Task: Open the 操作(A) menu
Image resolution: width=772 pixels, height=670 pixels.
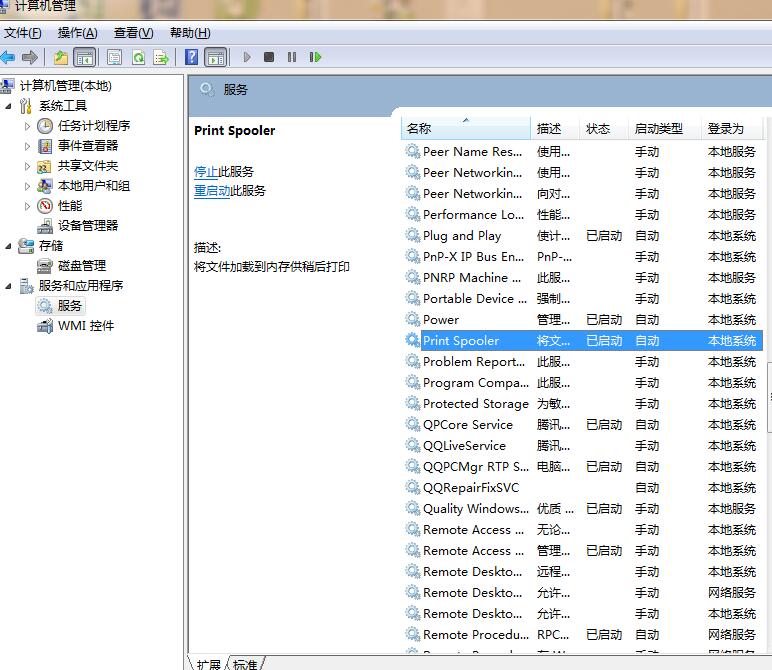Action: pyautogui.click(x=77, y=33)
